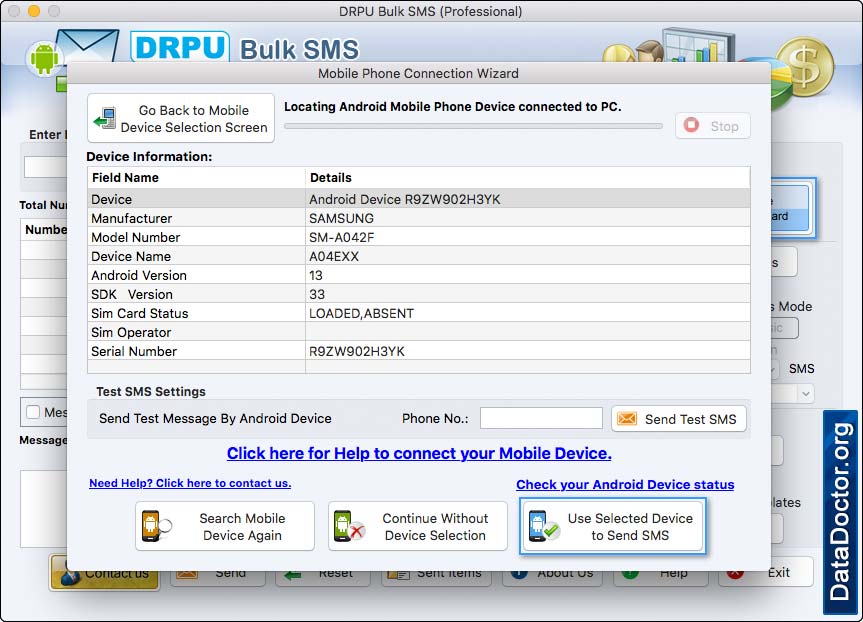Click the Android robot logo icon

pyautogui.click(x=44, y=58)
